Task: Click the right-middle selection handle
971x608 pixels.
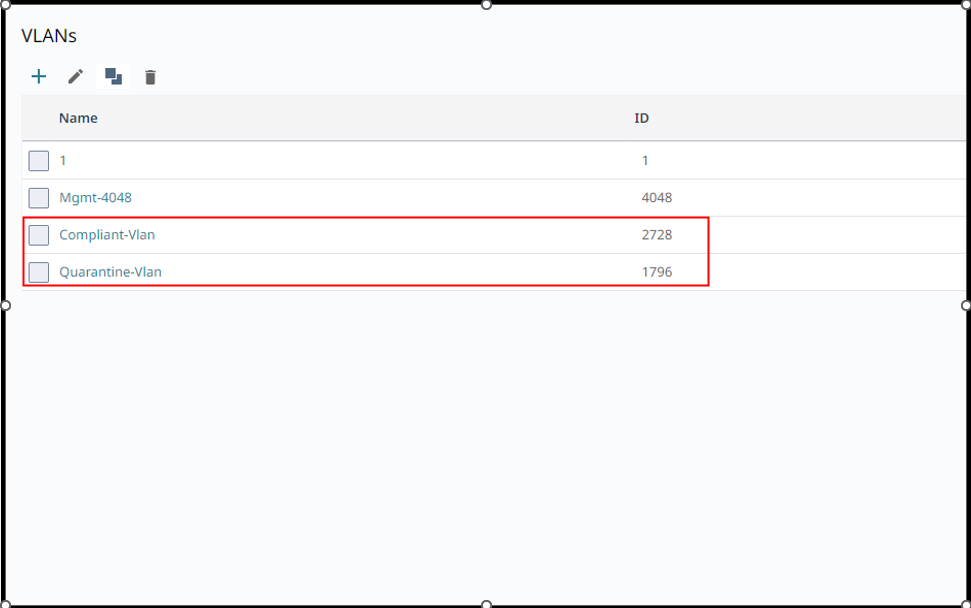Action: [966, 305]
